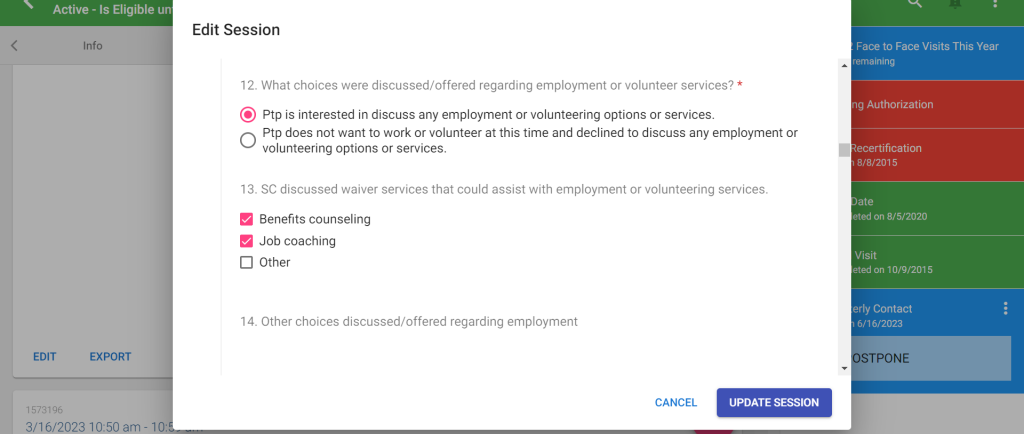
Task: Click the Export link
Action: (110, 356)
